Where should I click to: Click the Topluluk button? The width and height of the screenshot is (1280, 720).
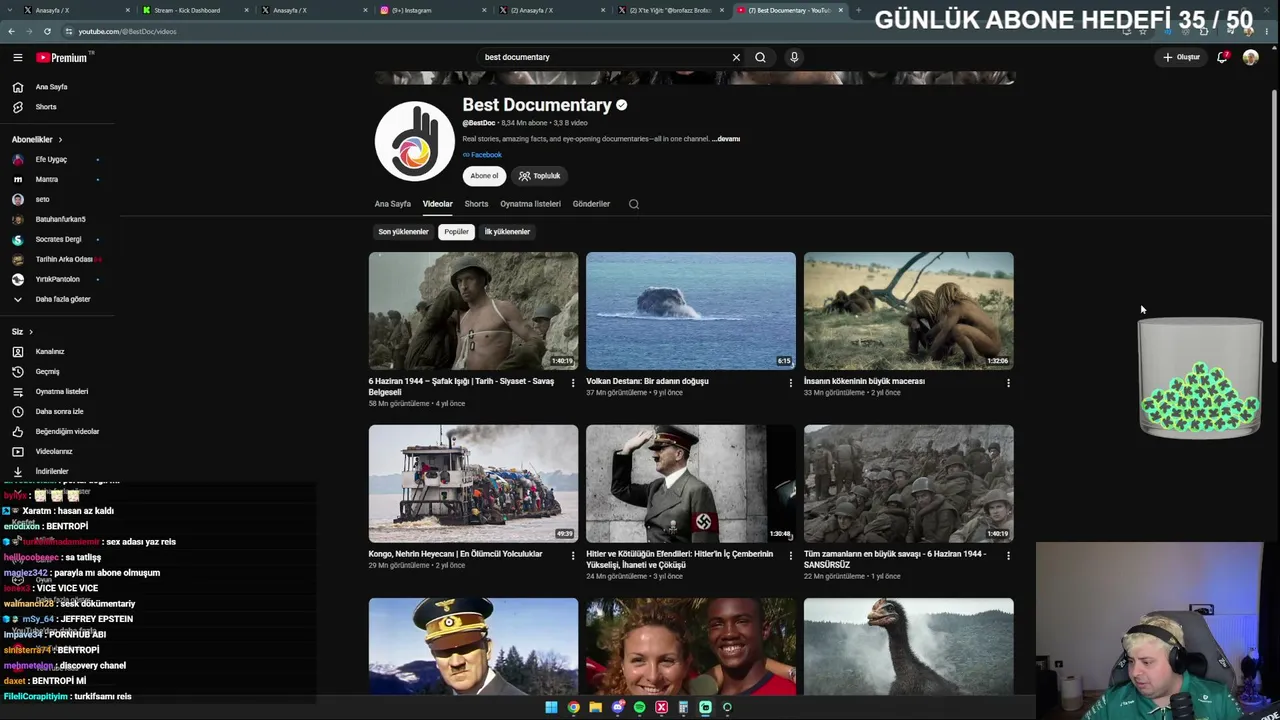coord(539,176)
